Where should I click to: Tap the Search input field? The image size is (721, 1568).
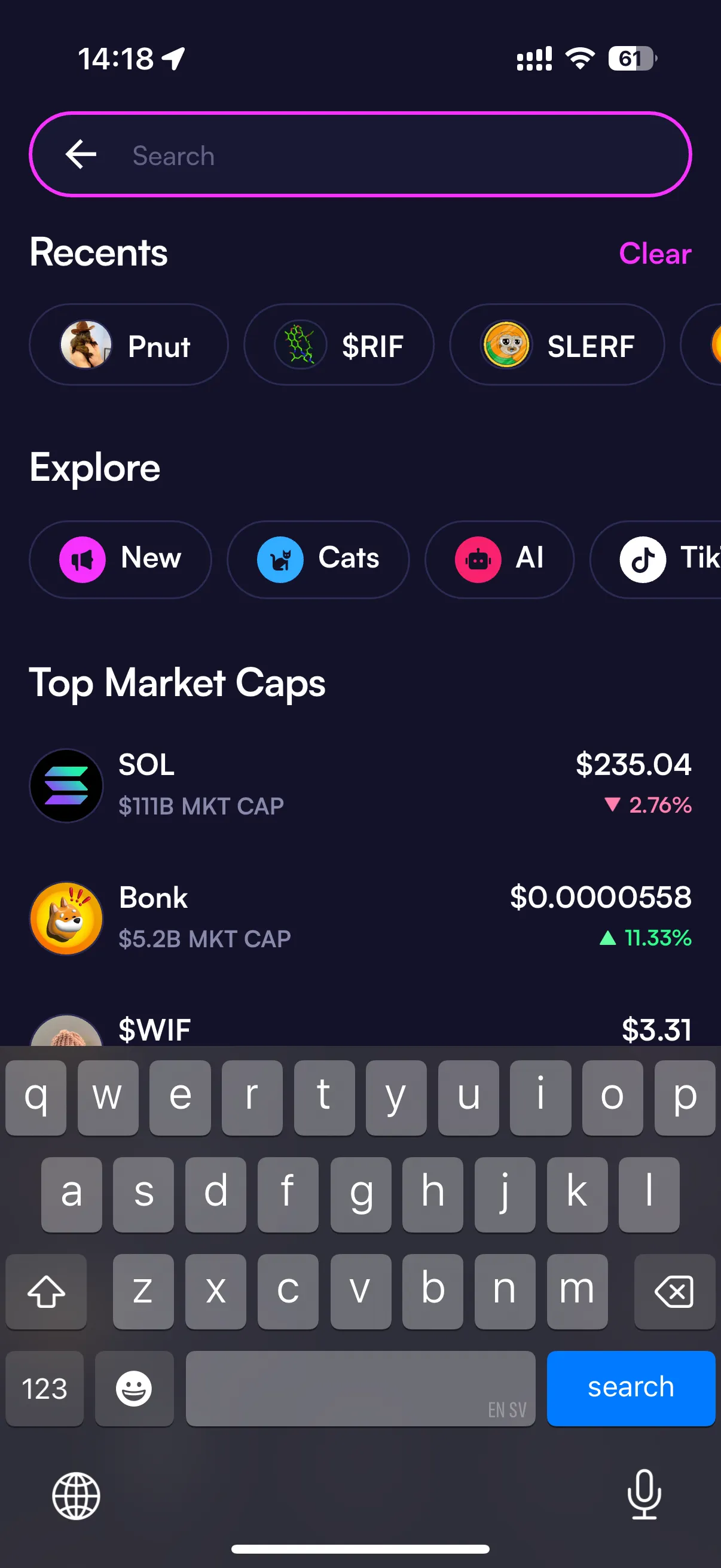click(x=389, y=156)
